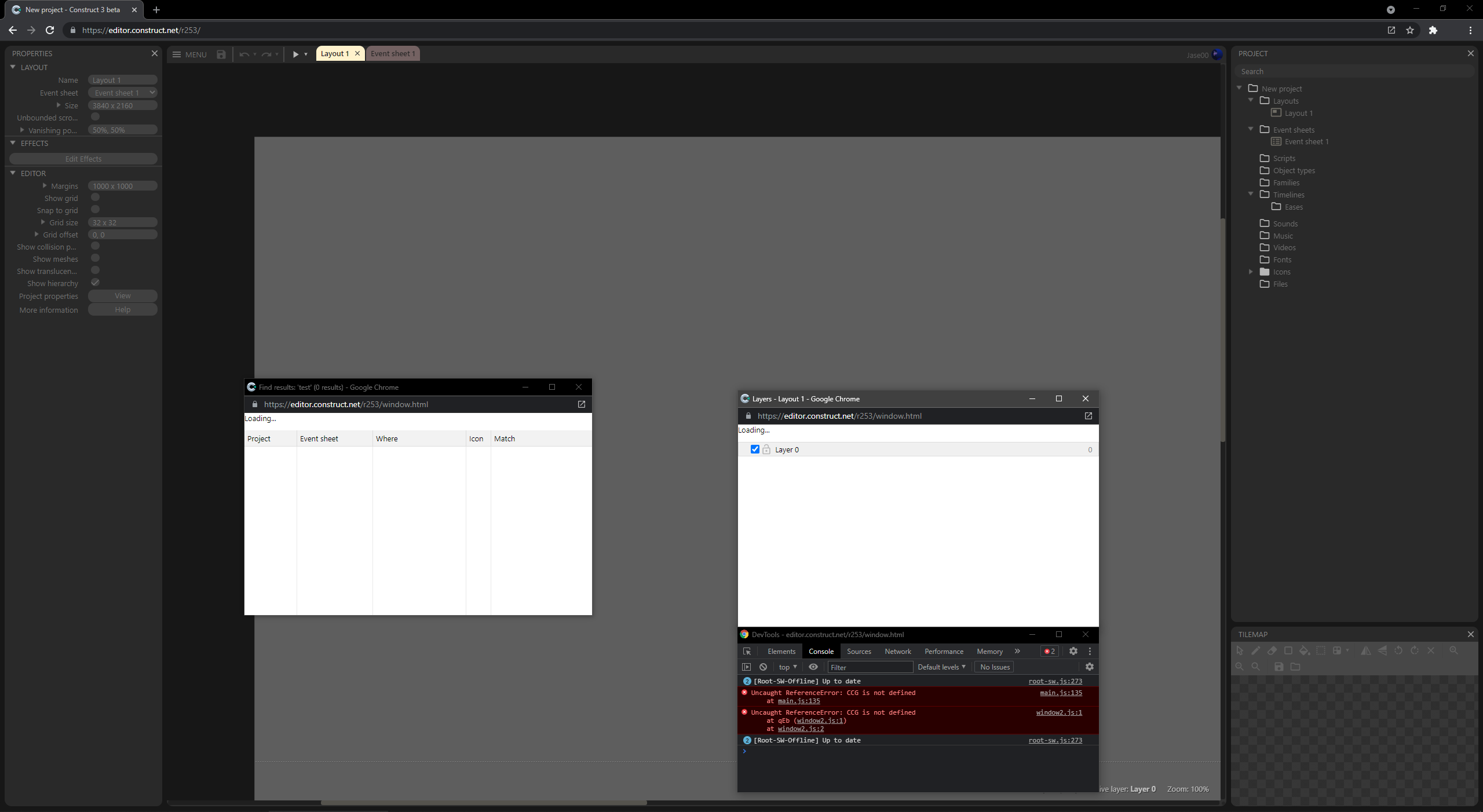Enable the Snap to grid checkbox
Screen dimensions: 1483x812
[x=96, y=210]
